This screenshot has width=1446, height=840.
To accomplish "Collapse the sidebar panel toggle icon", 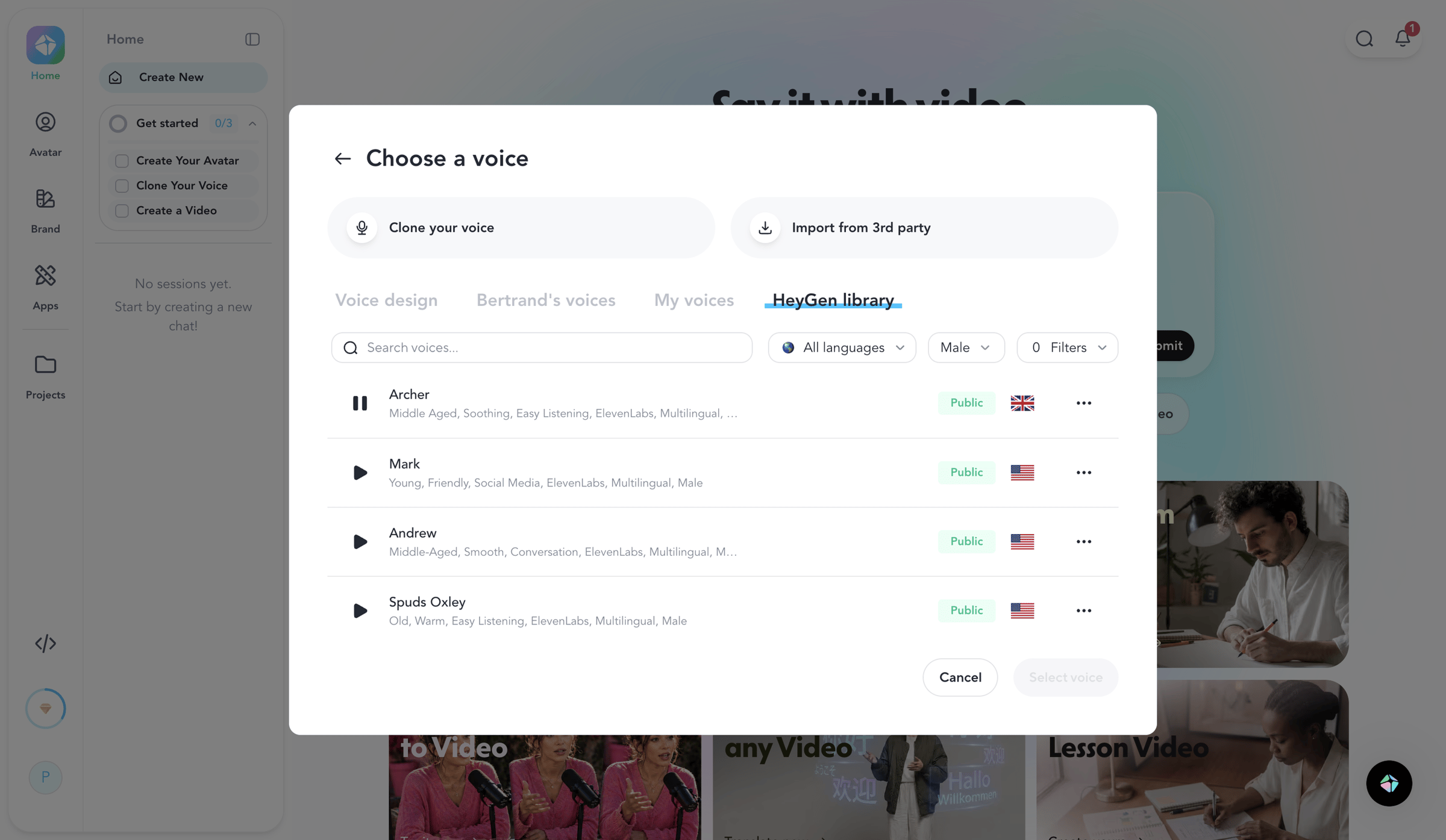I will point(252,39).
